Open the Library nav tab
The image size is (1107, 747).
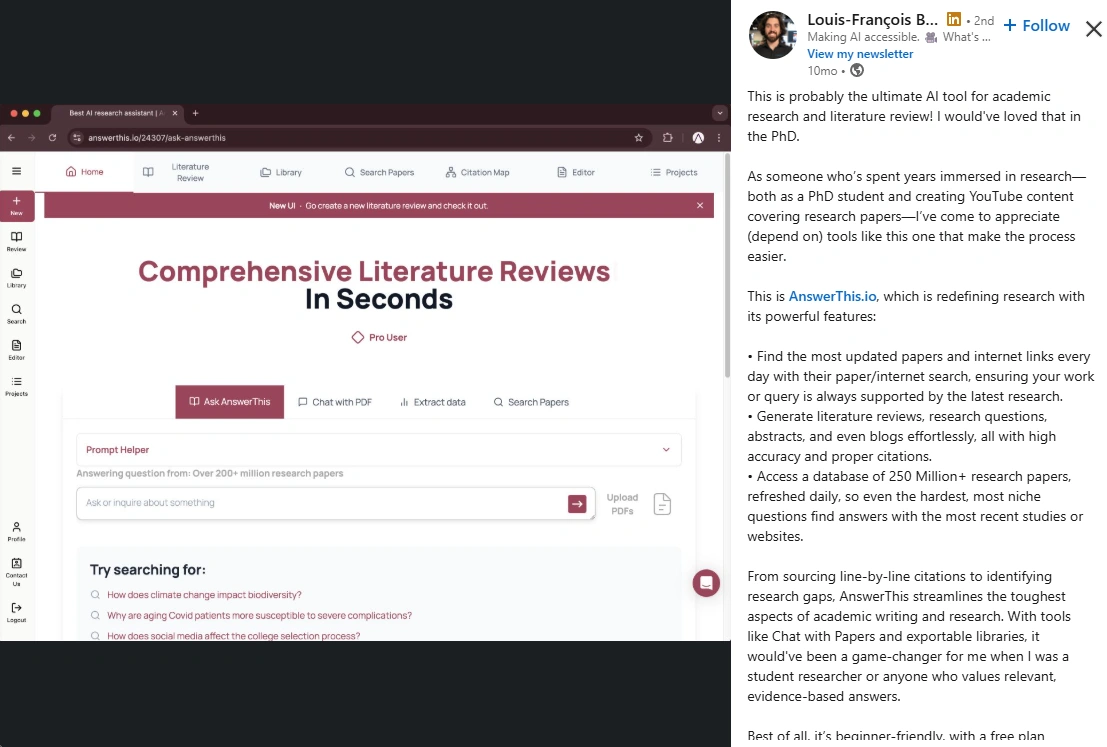(x=281, y=172)
